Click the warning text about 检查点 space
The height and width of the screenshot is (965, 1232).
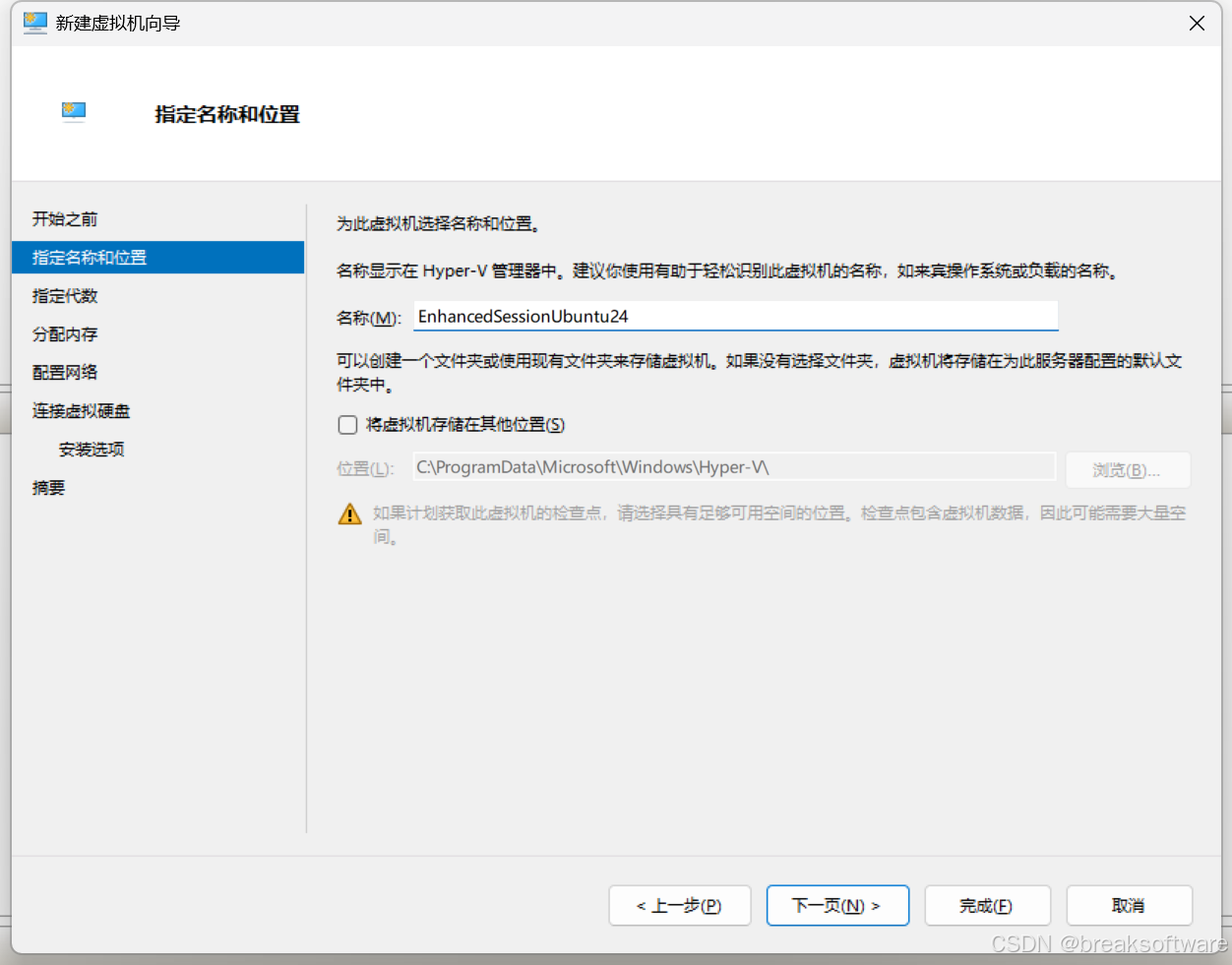779,525
